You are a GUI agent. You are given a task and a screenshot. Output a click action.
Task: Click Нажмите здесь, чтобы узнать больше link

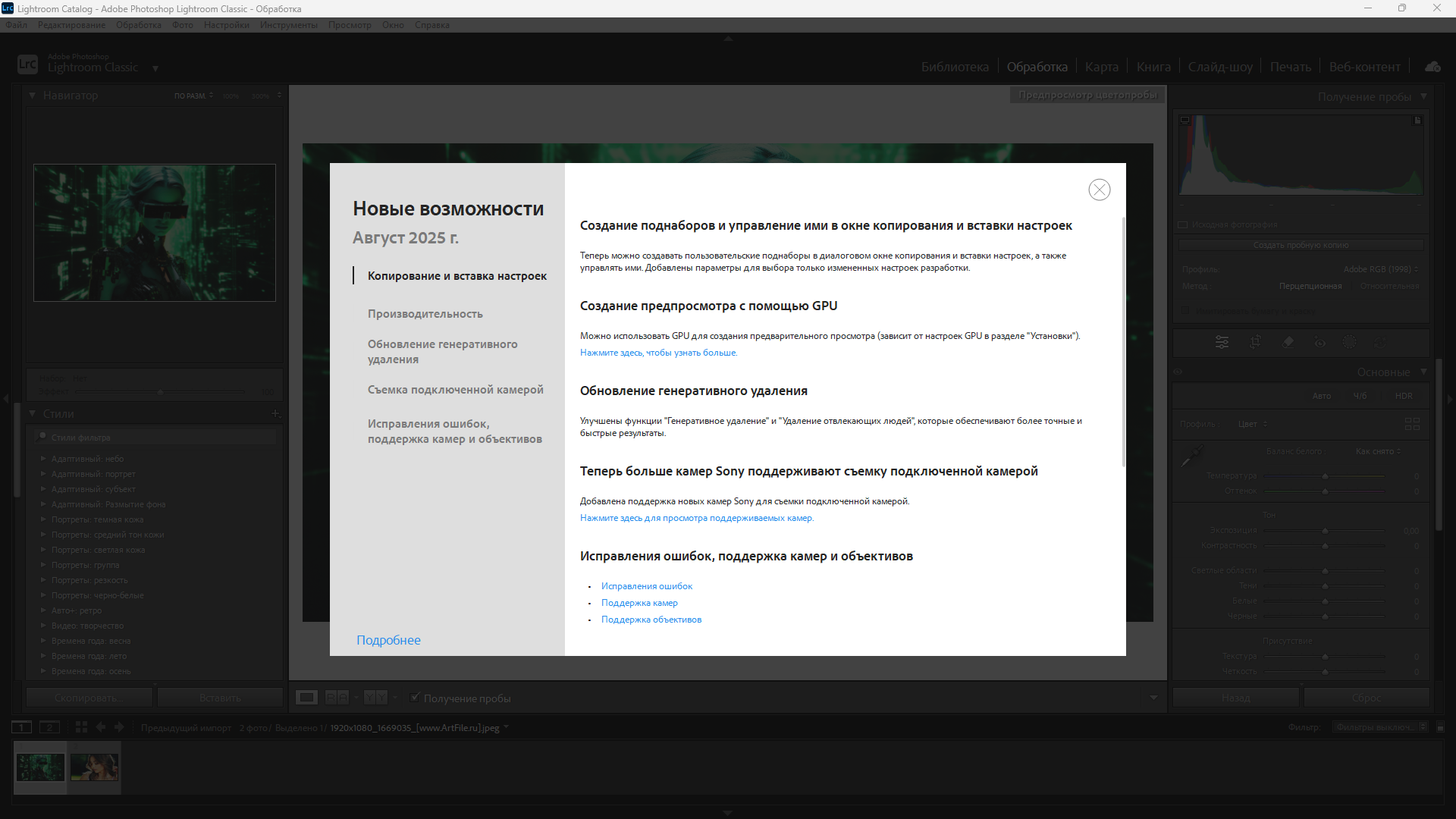[658, 353]
